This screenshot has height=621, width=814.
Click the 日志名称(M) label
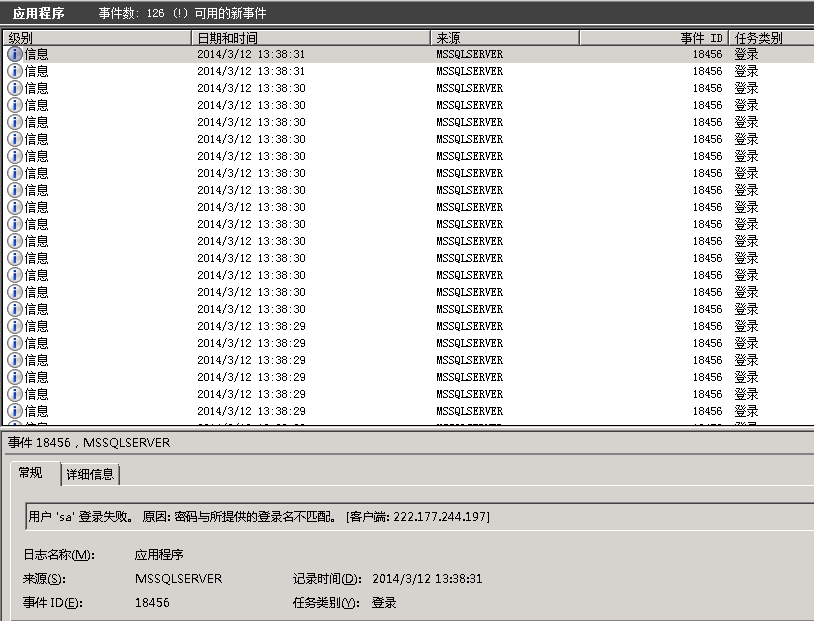[x=59, y=555]
